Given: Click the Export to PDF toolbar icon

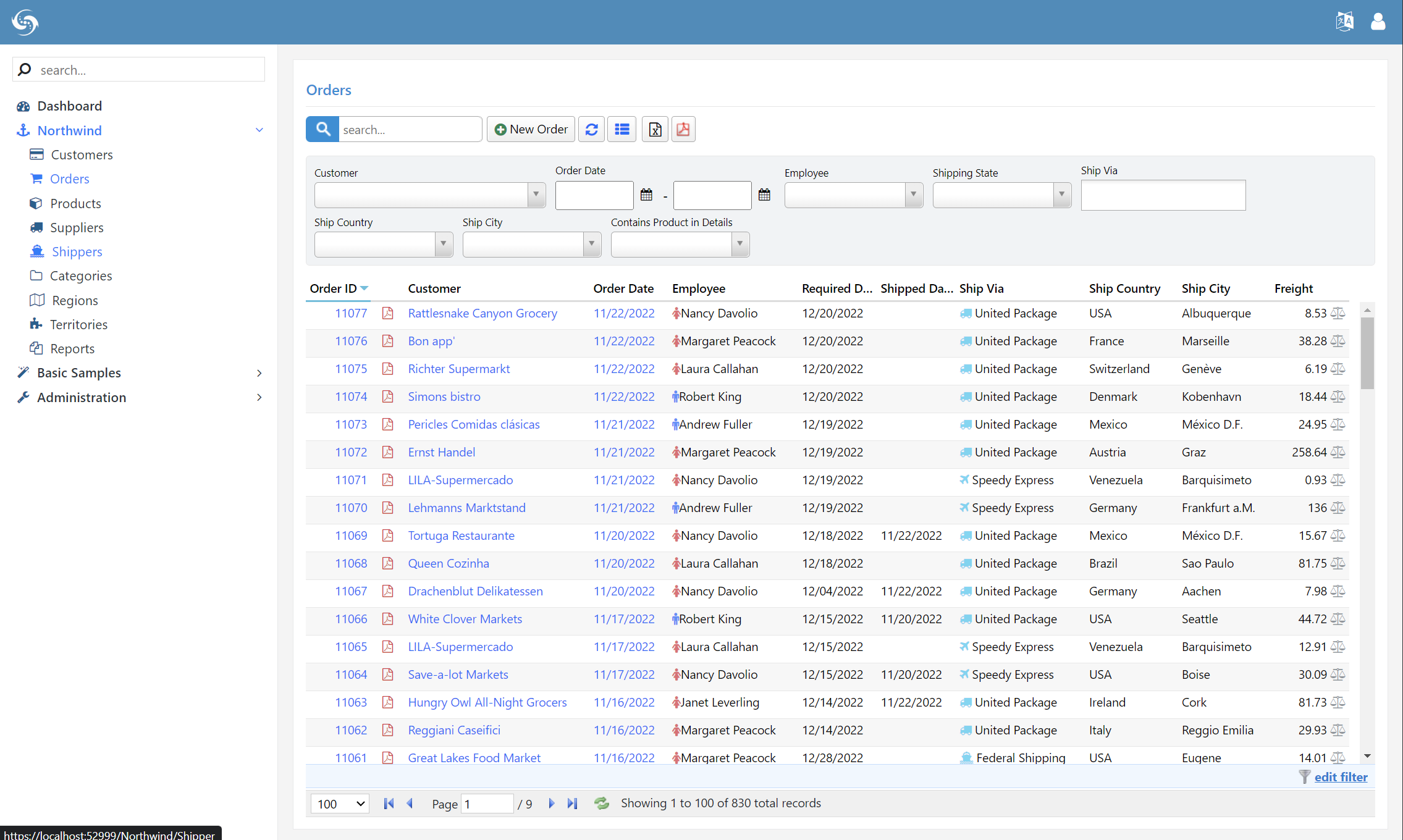Looking at the screenshot, I should coord(683,129).
